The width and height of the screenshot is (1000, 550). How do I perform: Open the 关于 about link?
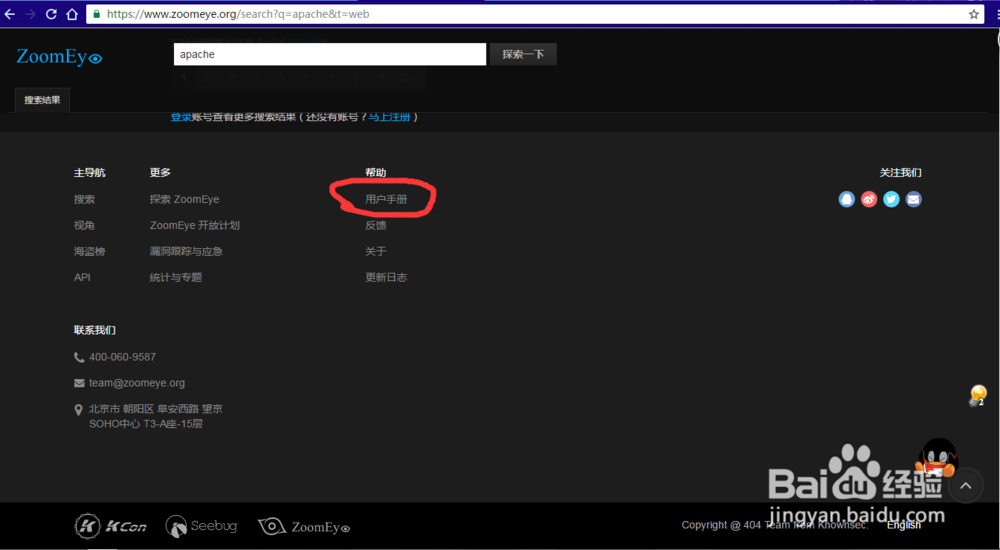376,251
